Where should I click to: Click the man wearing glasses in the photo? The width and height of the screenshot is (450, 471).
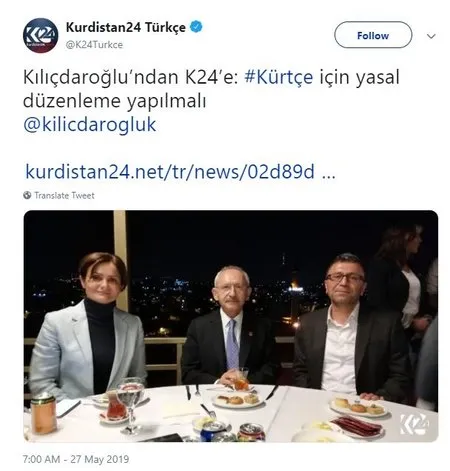coord(352,328)
